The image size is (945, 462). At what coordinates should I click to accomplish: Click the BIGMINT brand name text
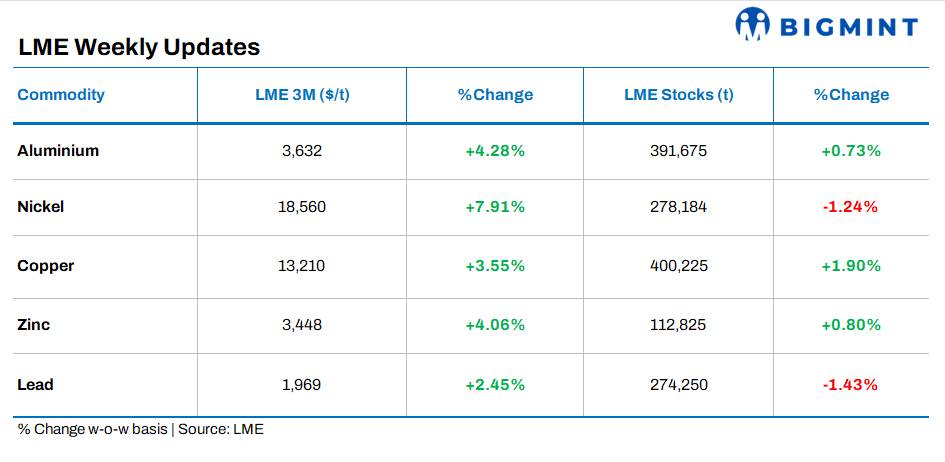click(850, 26)
